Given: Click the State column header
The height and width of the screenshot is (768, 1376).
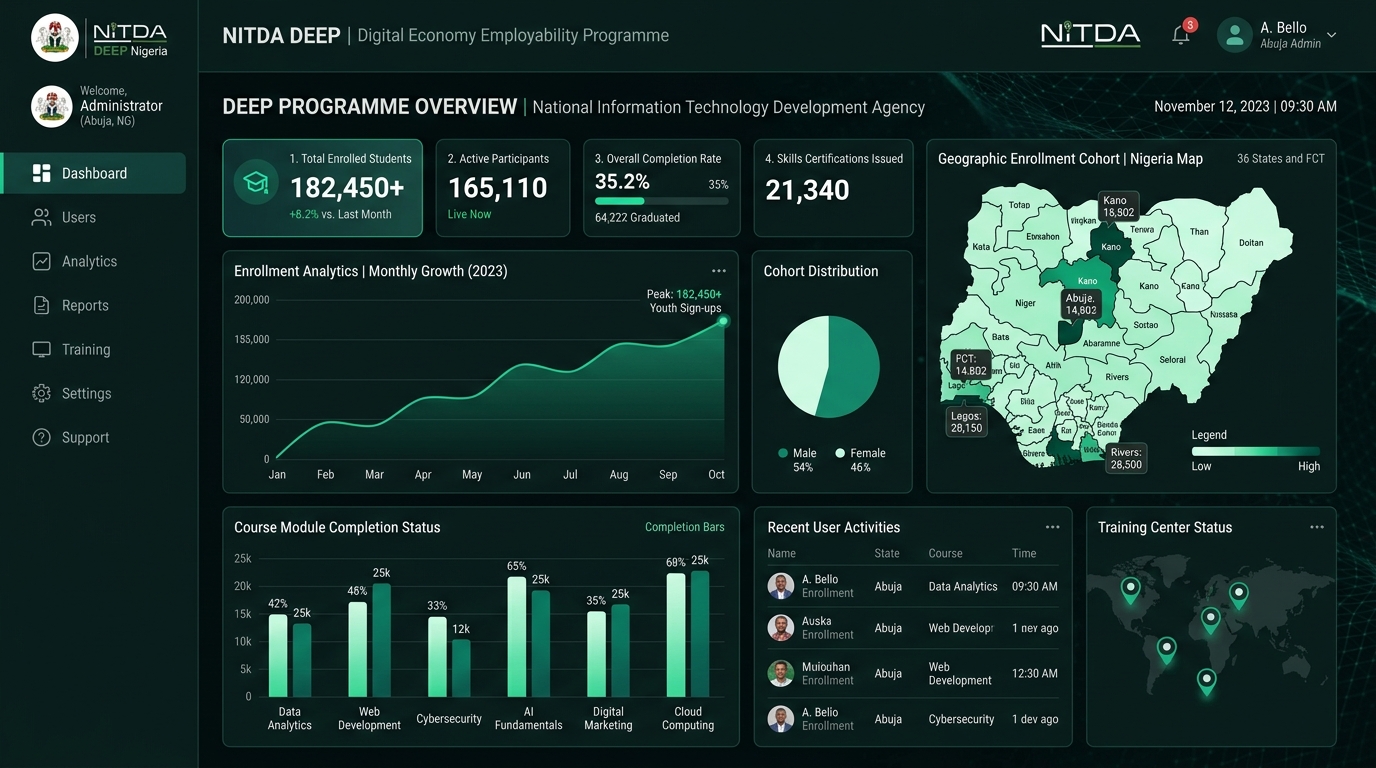Looking at the screenshot, I should [887, 553].
